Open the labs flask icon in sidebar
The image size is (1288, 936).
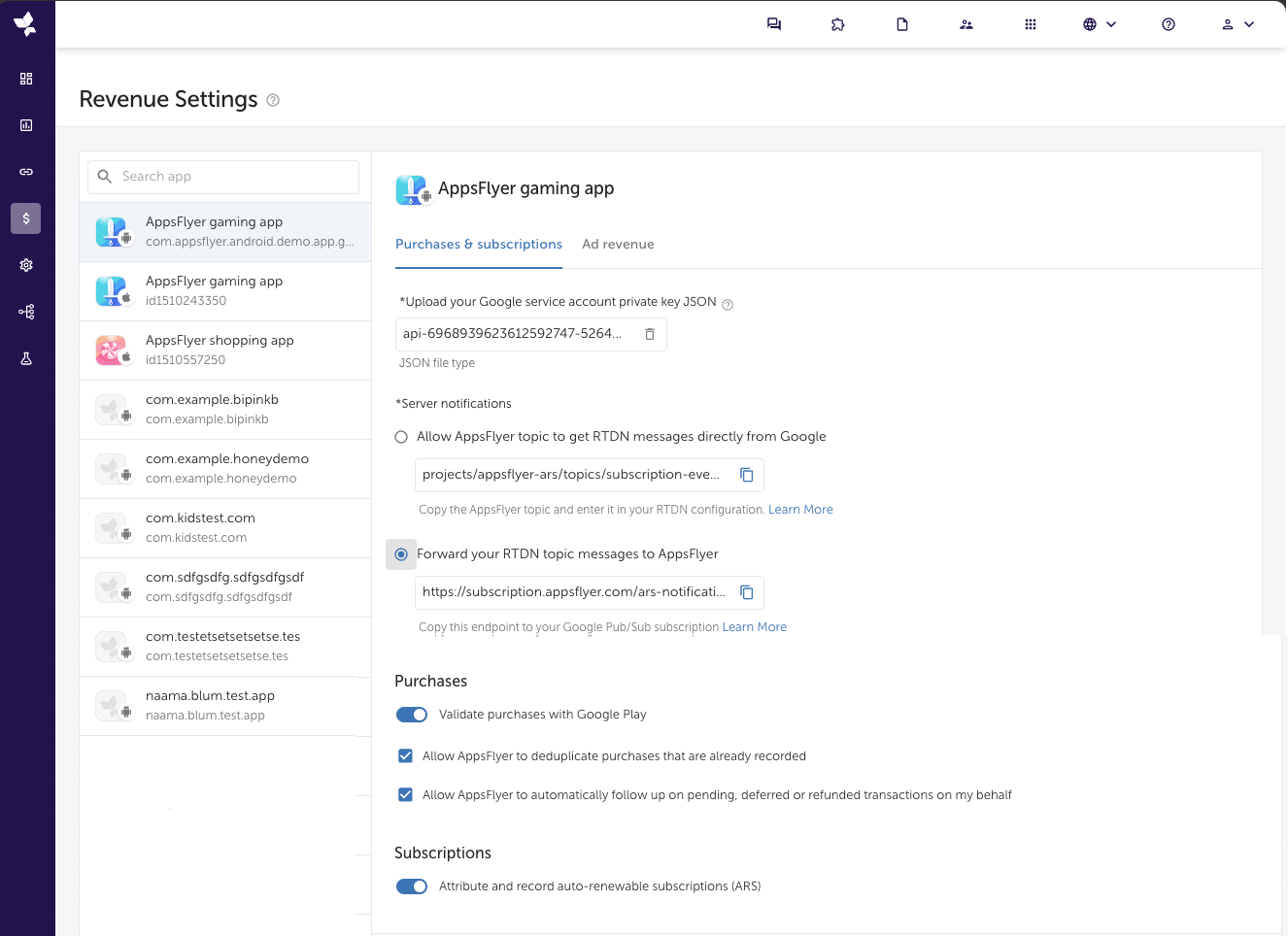point(26,358)
